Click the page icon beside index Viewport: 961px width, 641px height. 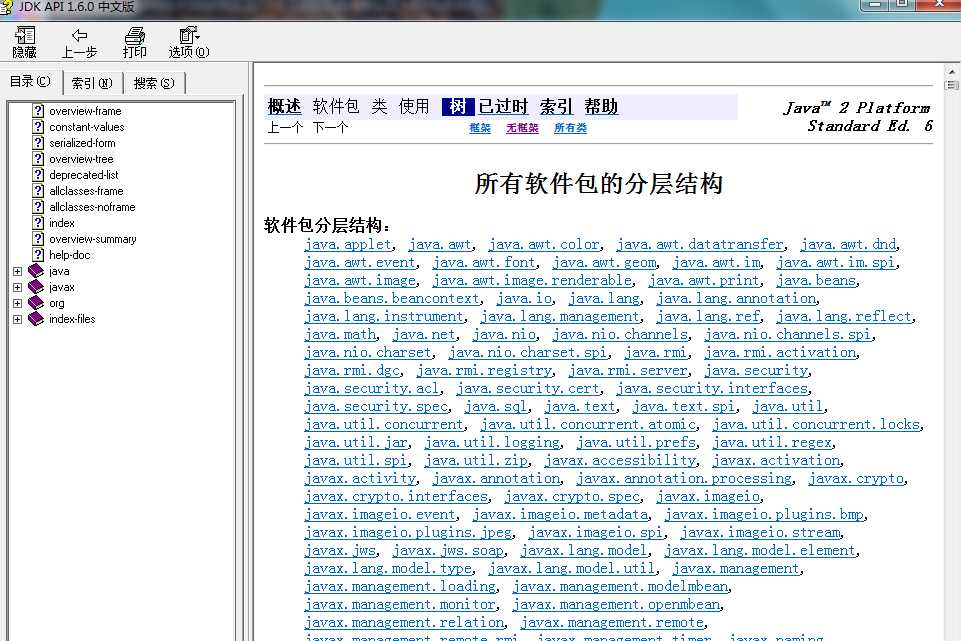(38, 222)
